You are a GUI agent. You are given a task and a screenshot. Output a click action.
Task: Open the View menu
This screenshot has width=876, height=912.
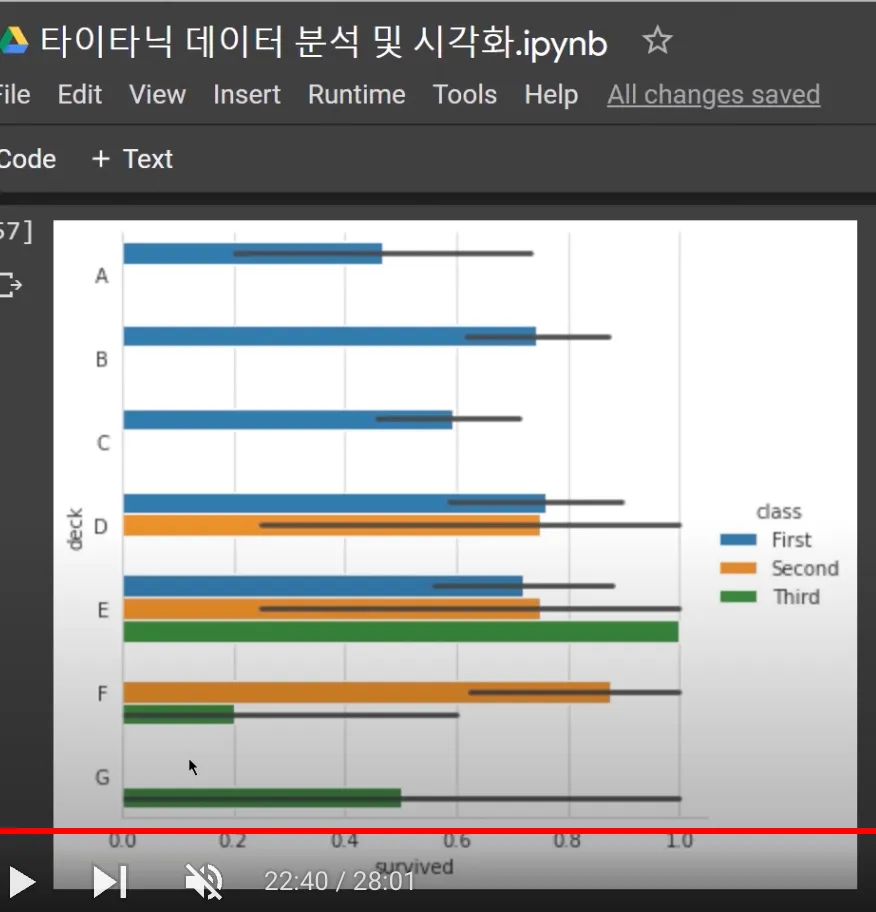coord(157,94)
